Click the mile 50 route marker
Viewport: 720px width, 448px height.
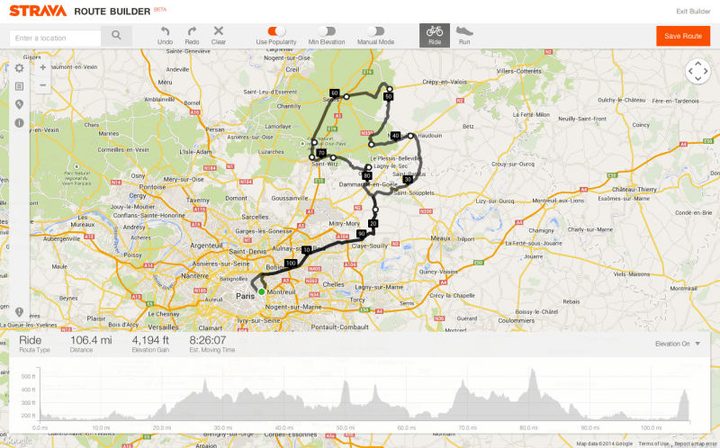click(x=388, y=96)
